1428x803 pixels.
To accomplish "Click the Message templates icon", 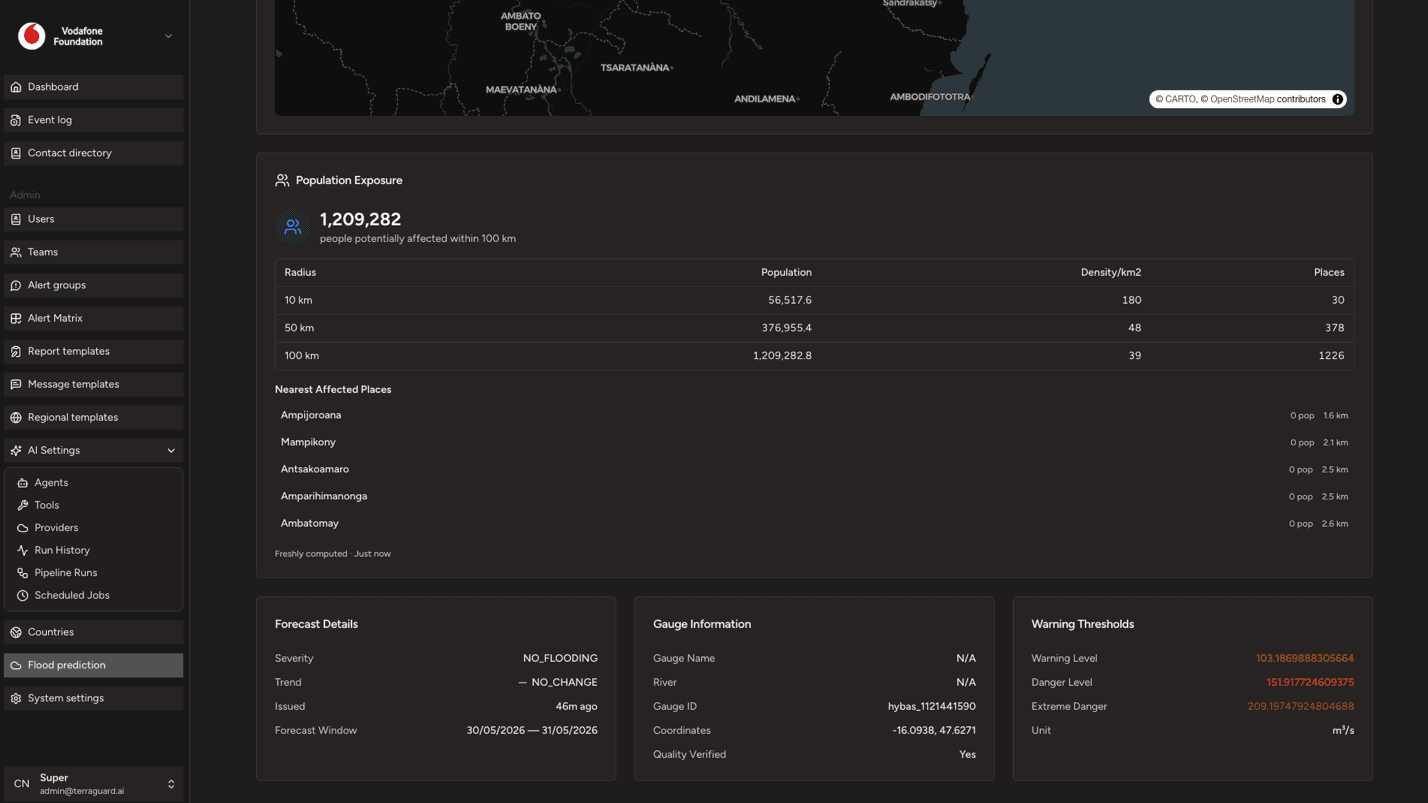I will (16, 384).
